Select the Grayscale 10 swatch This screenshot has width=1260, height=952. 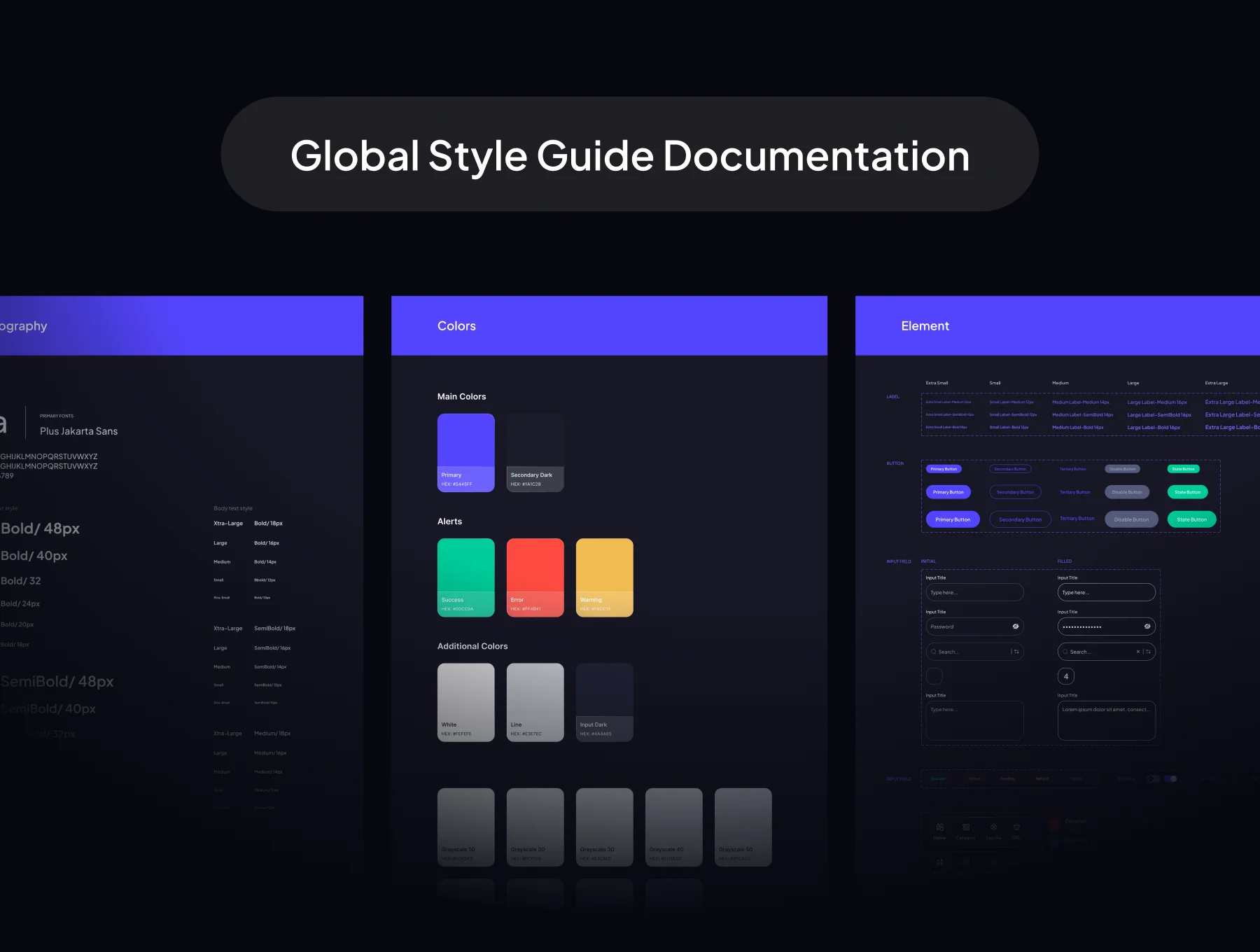(x=466, y=827)
